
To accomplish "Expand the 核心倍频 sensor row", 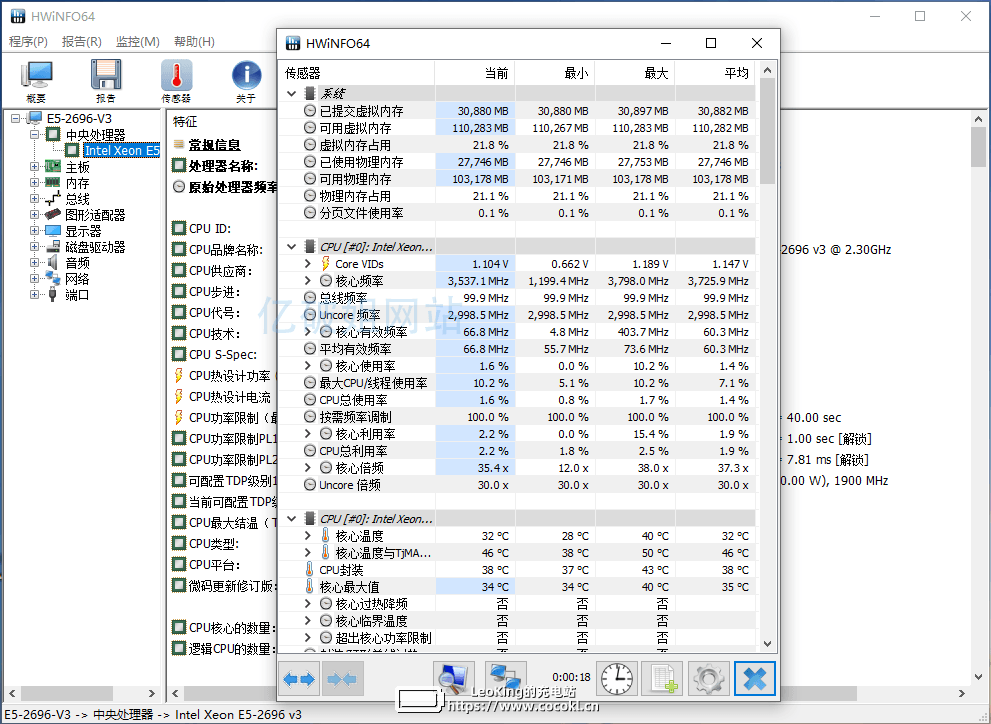I will tap(308, 468).
